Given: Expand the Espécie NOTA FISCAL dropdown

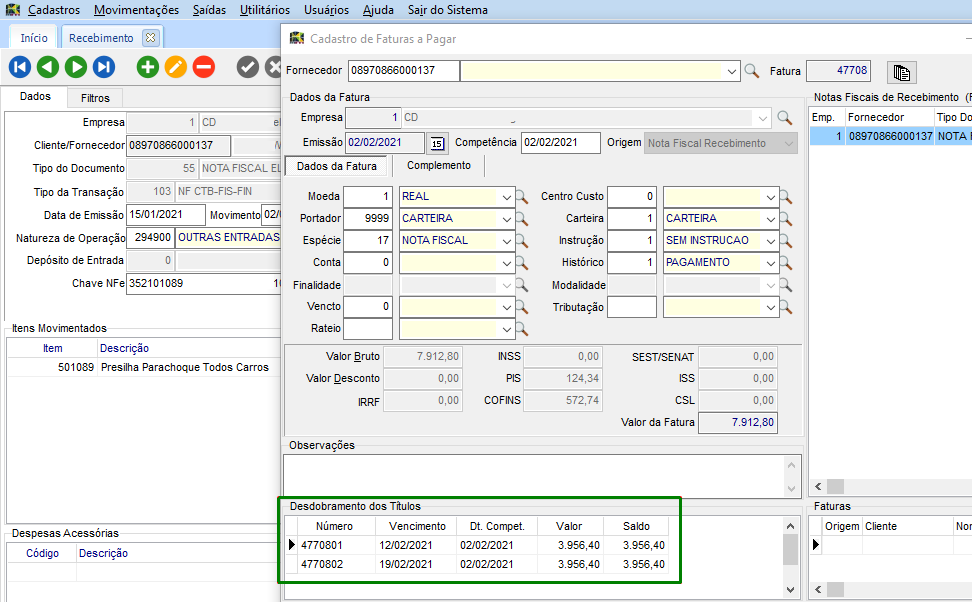Looking at the screenshot, I should tap(507, 241).
